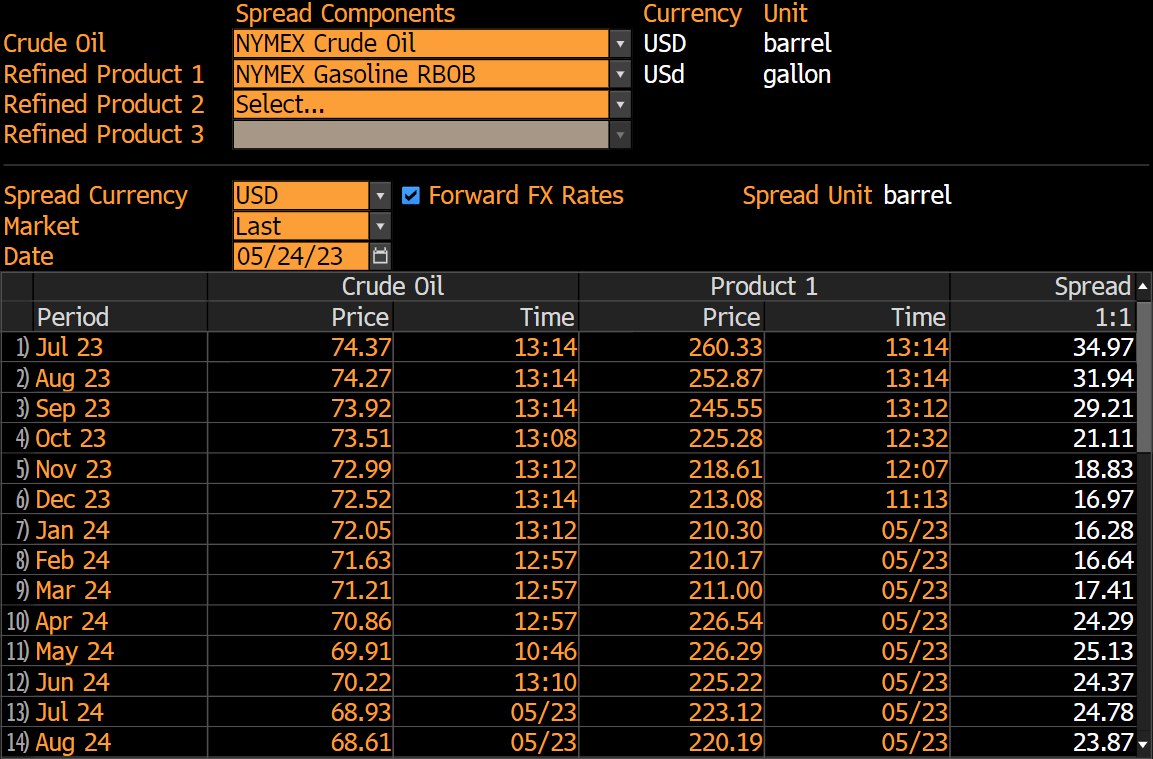This screenshot has width=1153, height=759.
Task: Click crude time 10:46 in May 24 row
Action: 545,652
